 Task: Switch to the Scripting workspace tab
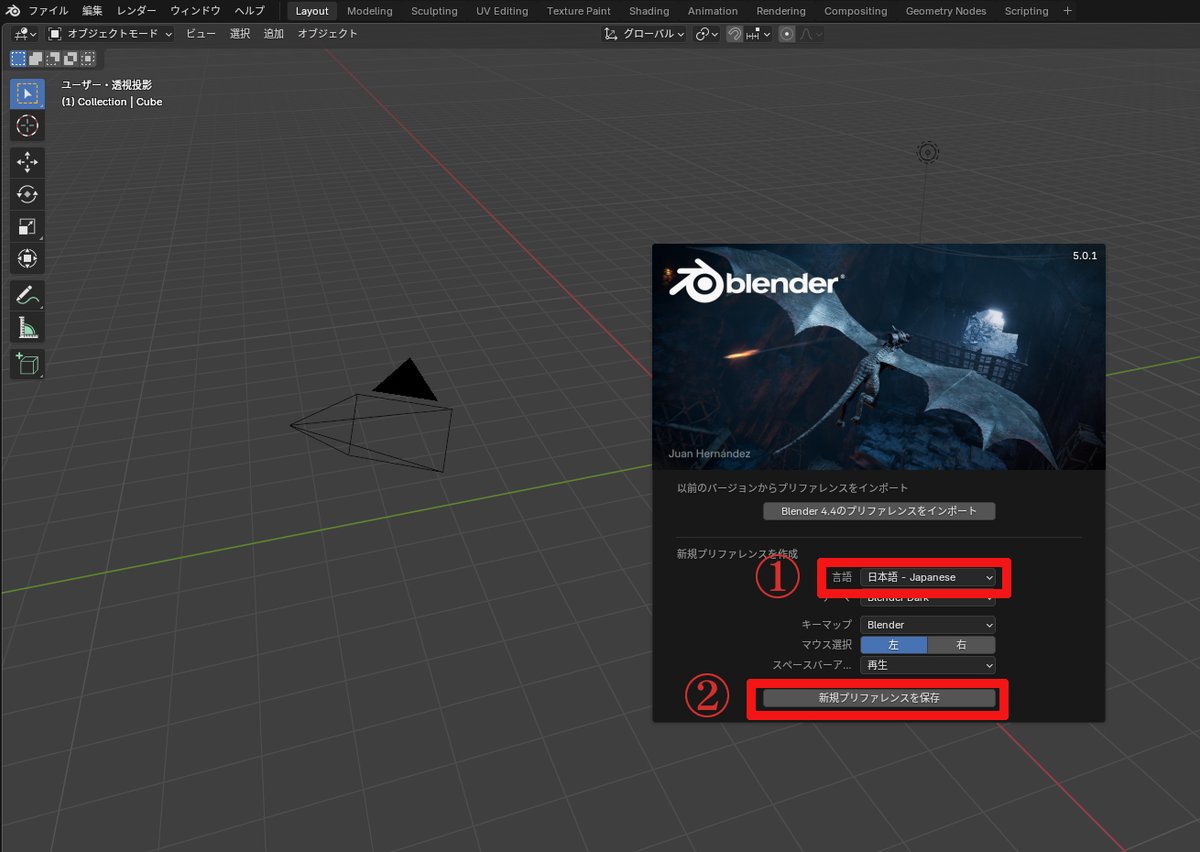[1026, 11]
